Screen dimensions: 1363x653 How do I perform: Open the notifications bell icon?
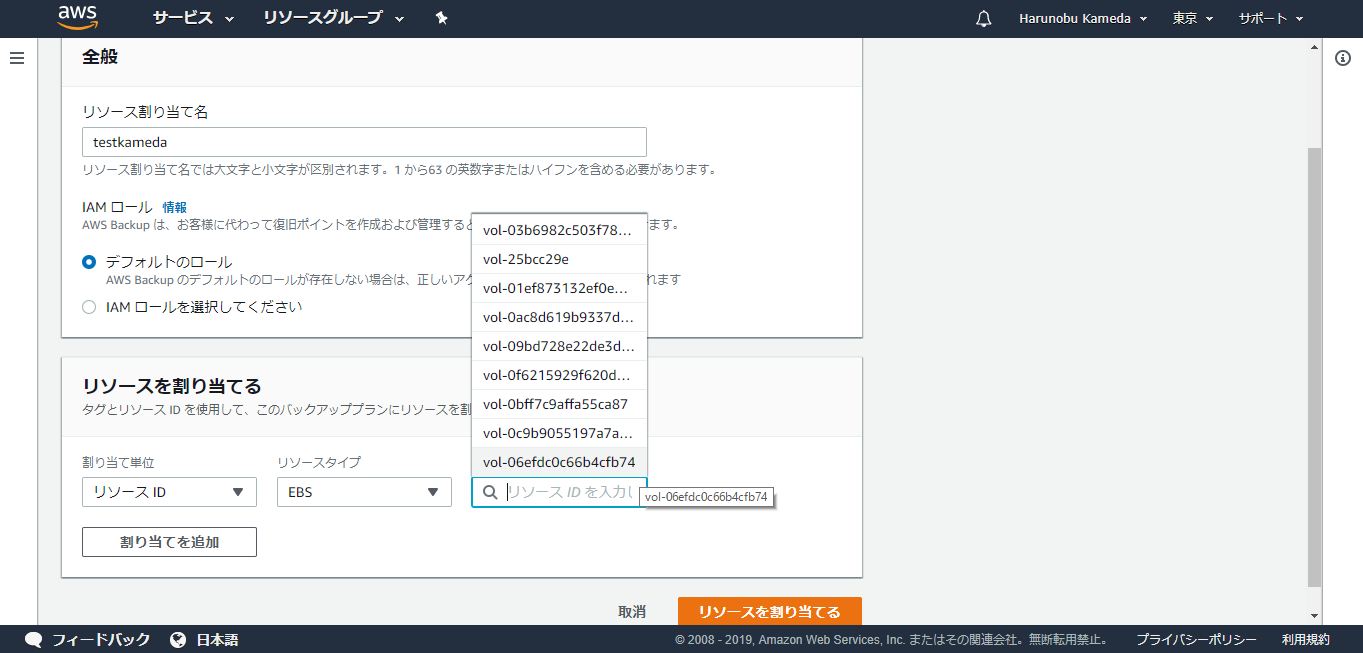(x=984, y=19)
